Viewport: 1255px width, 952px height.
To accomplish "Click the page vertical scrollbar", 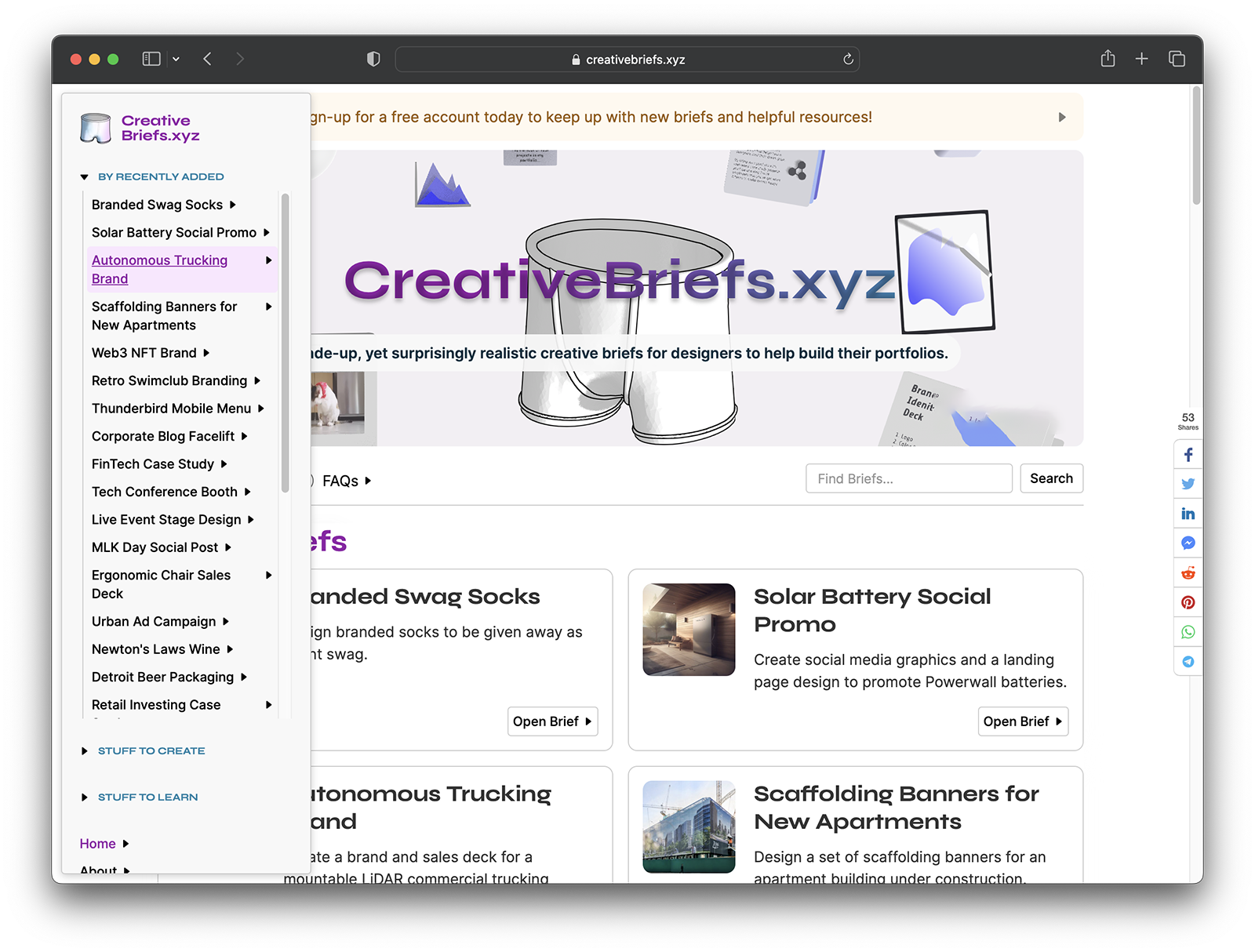I will point(1196,146).
